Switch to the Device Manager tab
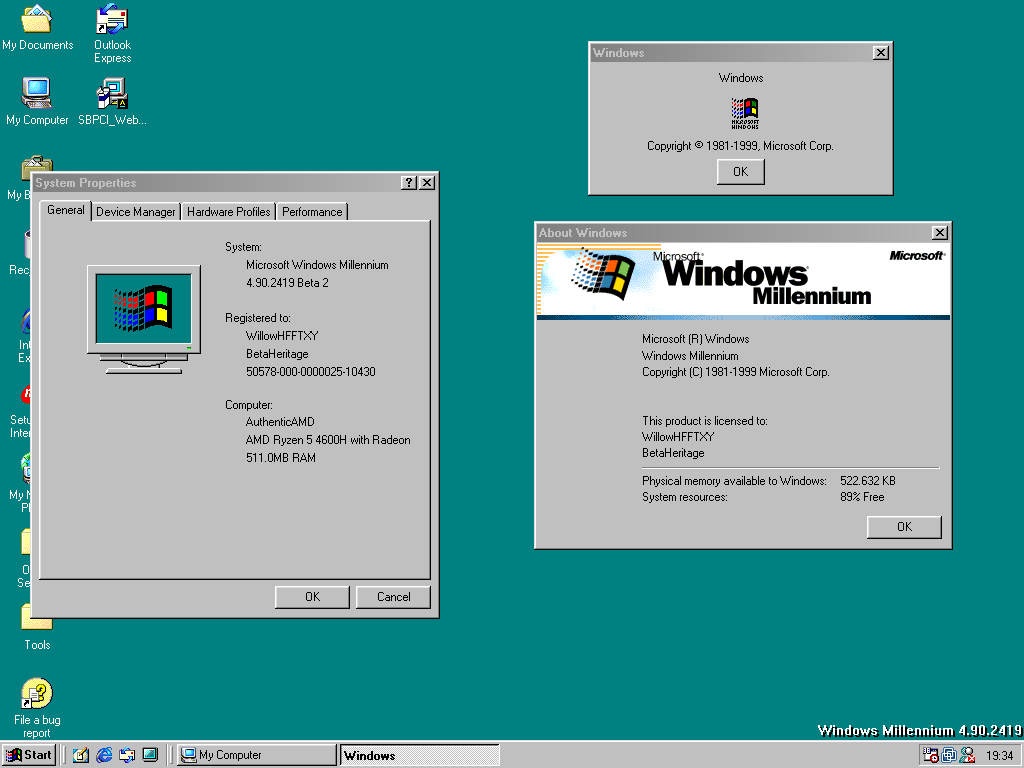This screenshot has height=768, width=1024. point(136,212)
